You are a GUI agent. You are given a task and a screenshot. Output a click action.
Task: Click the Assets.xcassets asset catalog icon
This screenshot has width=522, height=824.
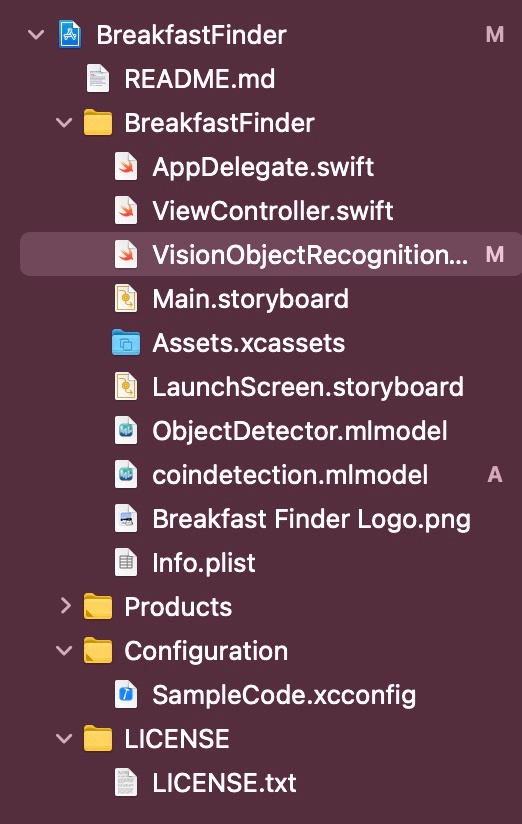[126, 343]
